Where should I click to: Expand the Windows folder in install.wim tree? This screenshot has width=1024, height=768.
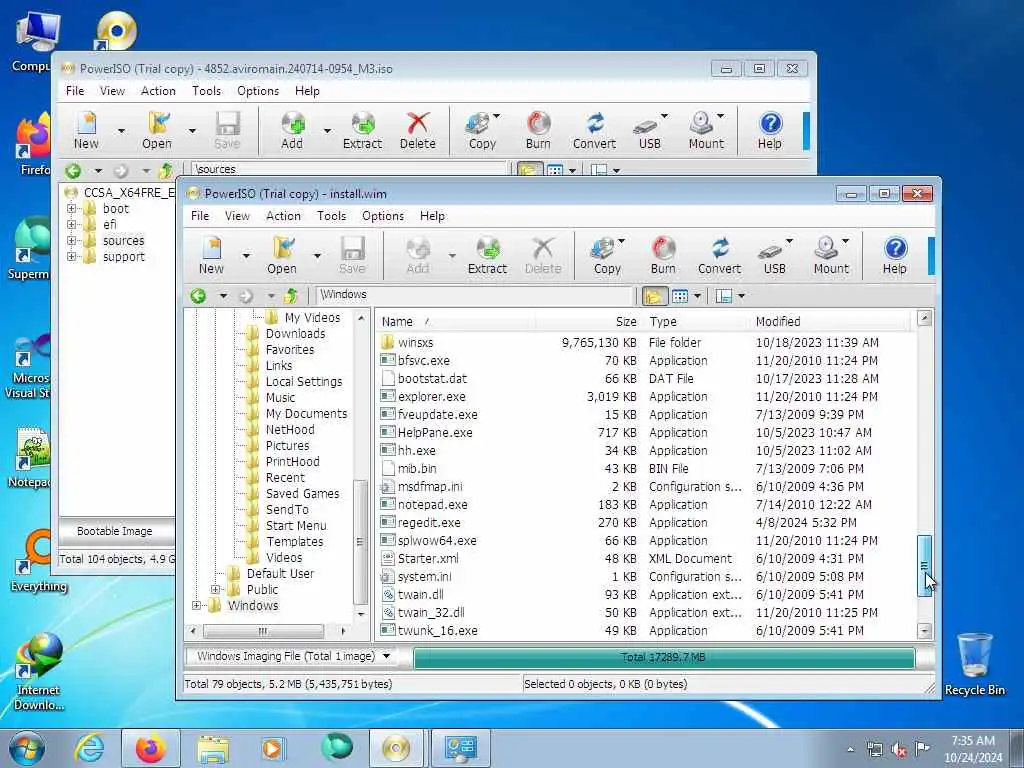196,606
